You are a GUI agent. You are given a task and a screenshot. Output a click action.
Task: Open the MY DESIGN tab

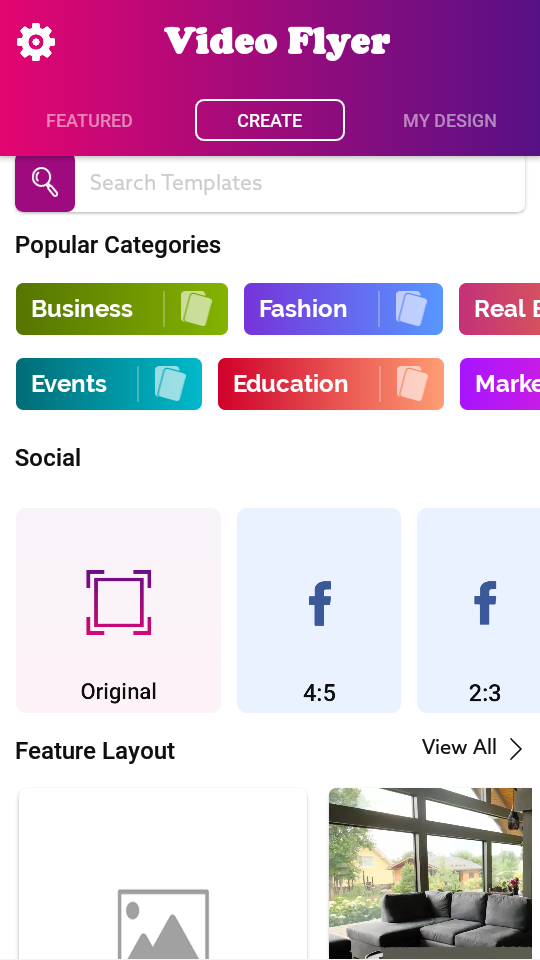pyautogui.click(x=450, y=121)
